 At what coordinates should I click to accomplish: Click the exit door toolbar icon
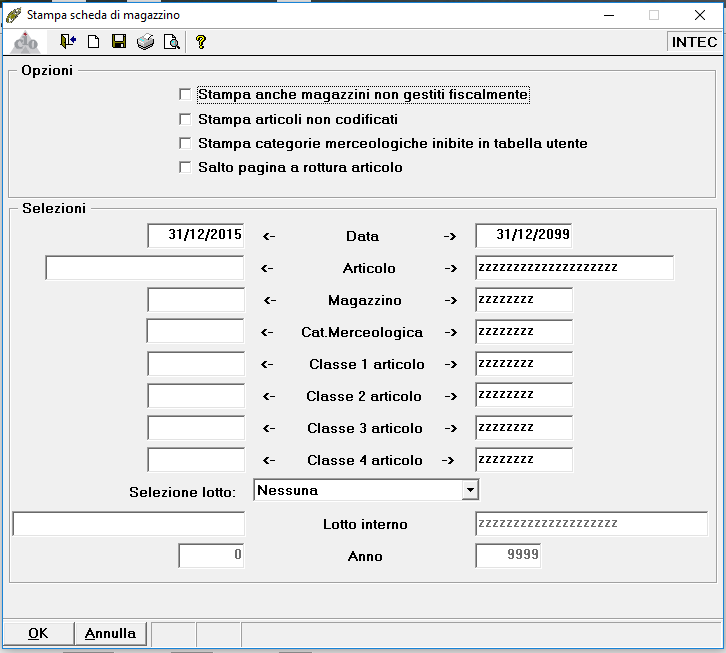tap(68, 42)
